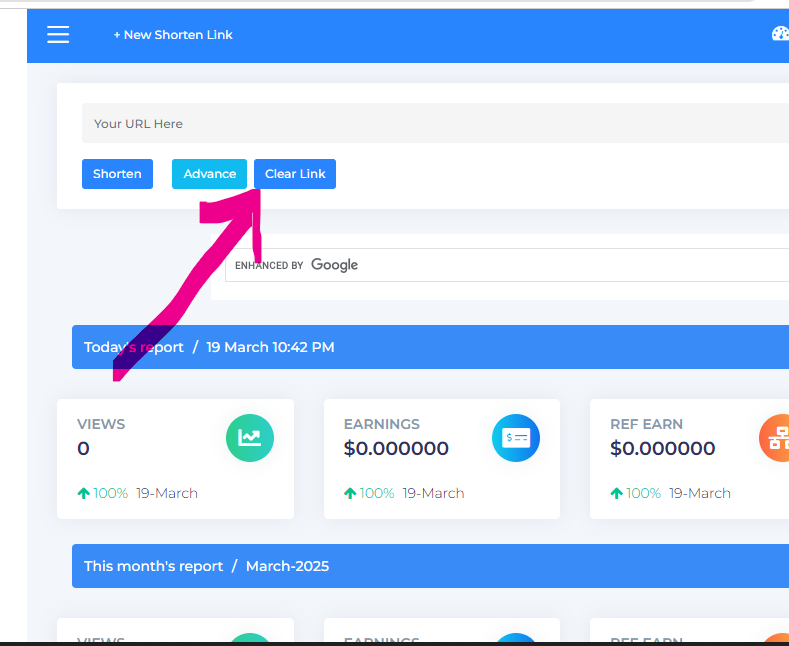The image size is (789, 646).
Task: Click the $0.000000 value under REF EARN
Action: 663,448
